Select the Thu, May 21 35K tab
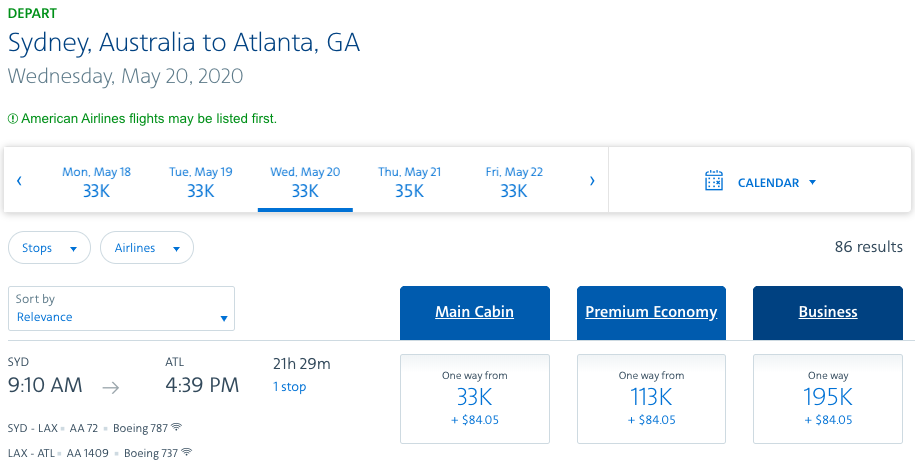 coord(410,182)
